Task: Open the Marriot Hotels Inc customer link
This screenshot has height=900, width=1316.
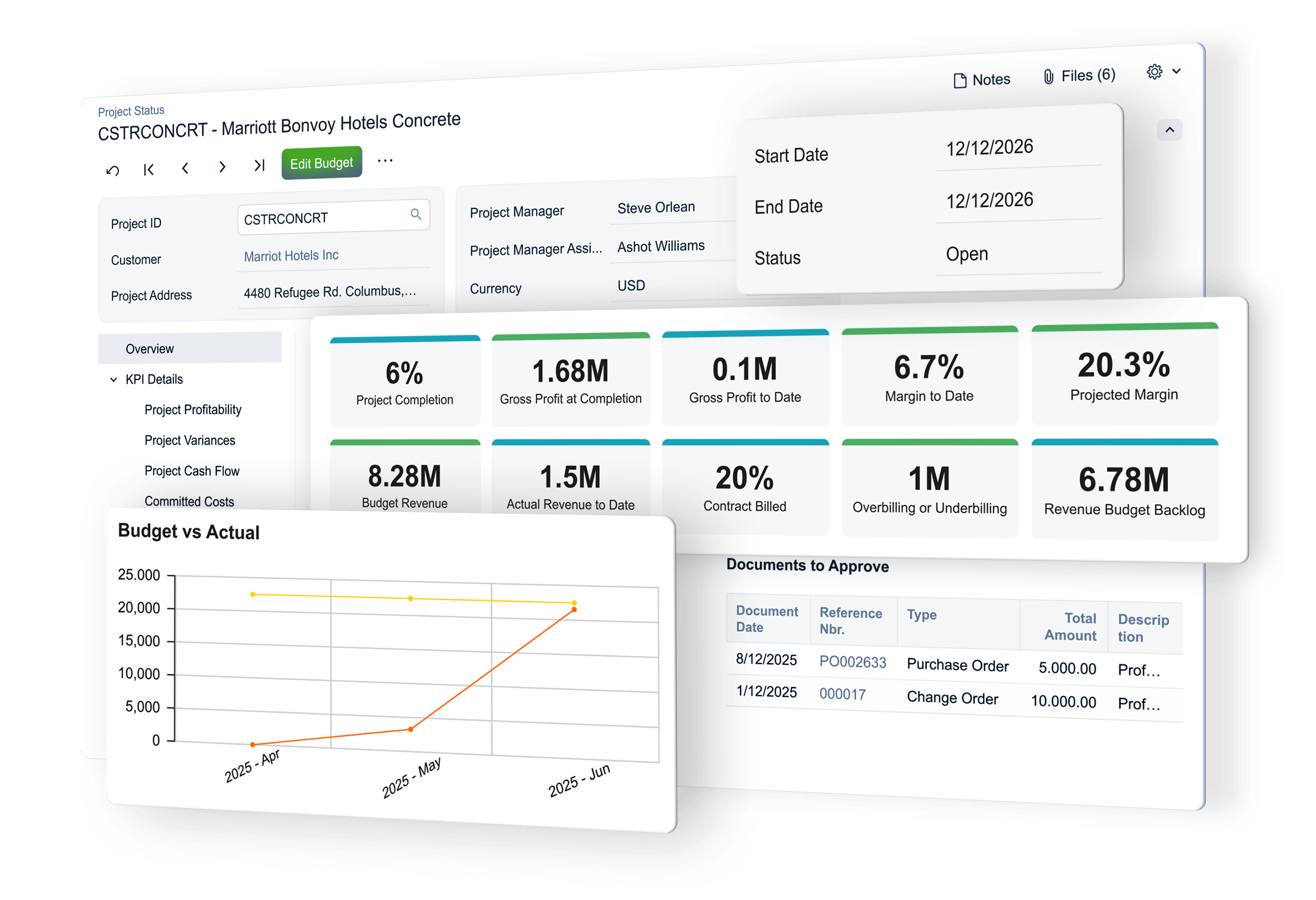Action: (x=291, y=256)
